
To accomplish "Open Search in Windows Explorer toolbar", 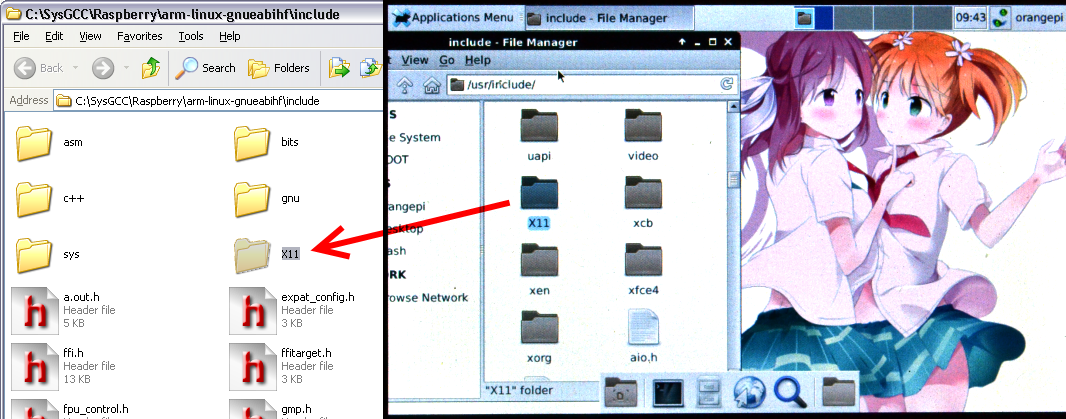I will point(205,67).
